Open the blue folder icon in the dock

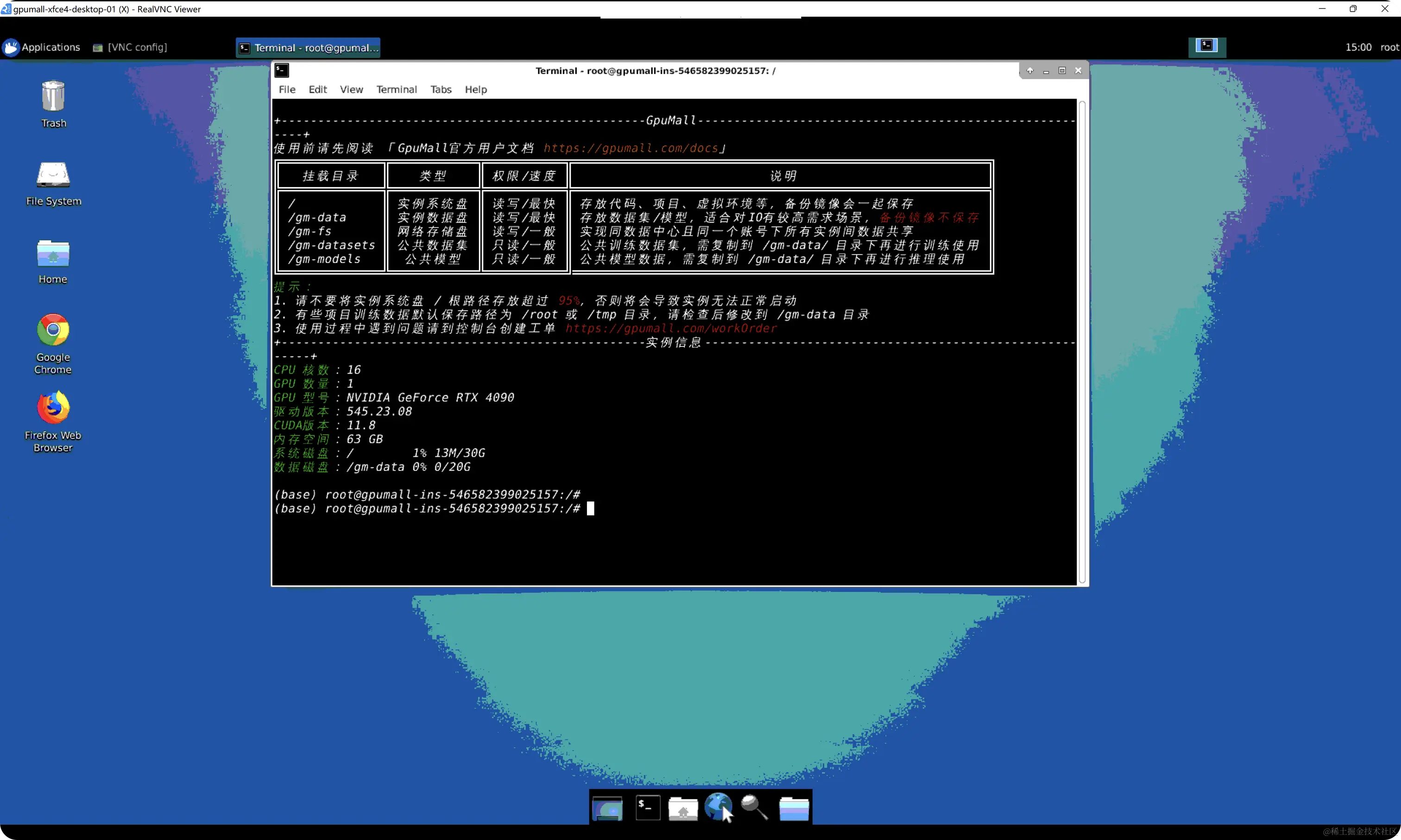pos(793,808)
